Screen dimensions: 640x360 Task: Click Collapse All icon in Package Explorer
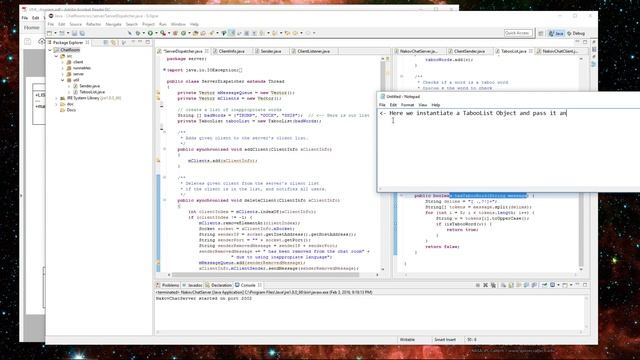[106, 42]
